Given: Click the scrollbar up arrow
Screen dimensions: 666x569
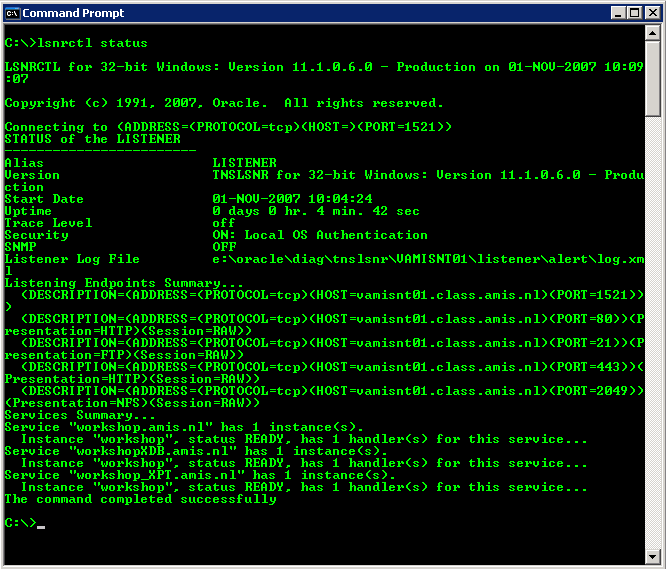Looking at the screenshot, I should tap(653, 34).
